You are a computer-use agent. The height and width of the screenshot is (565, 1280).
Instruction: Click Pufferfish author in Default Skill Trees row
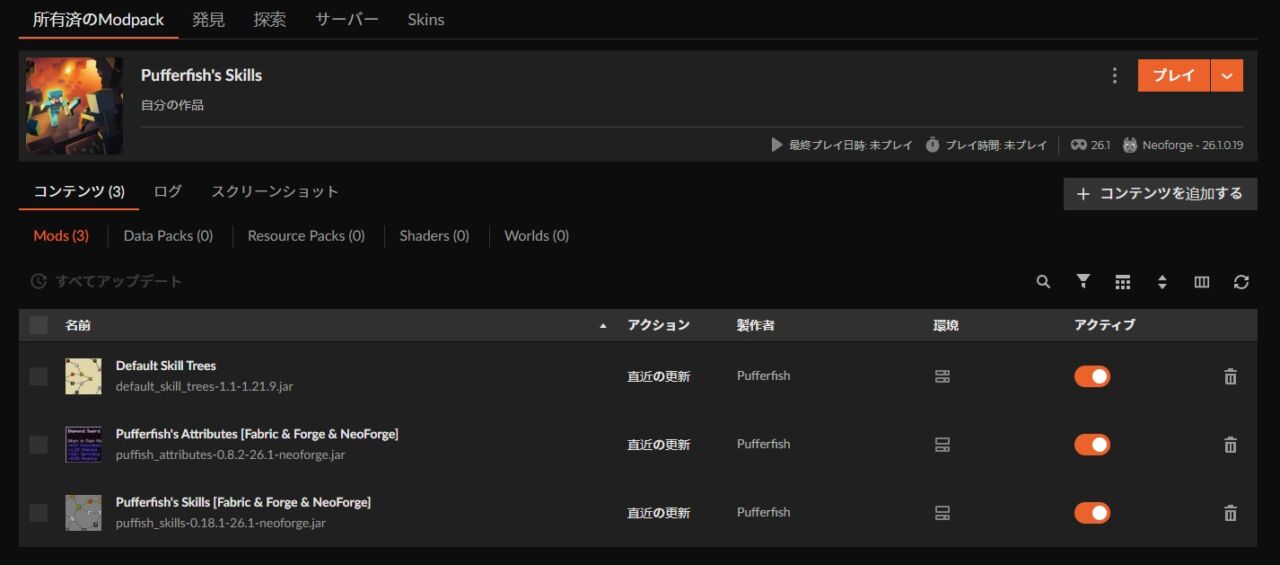coord(763,376)
